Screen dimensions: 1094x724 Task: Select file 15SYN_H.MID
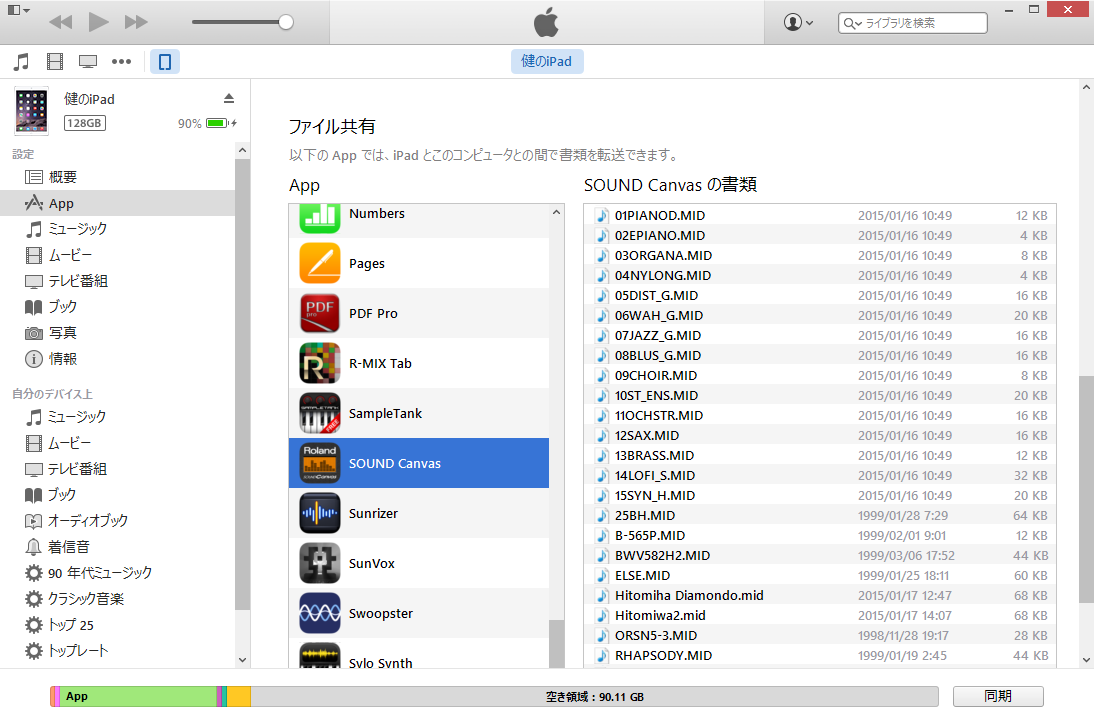pyautogui.click(x=820, y=495)
